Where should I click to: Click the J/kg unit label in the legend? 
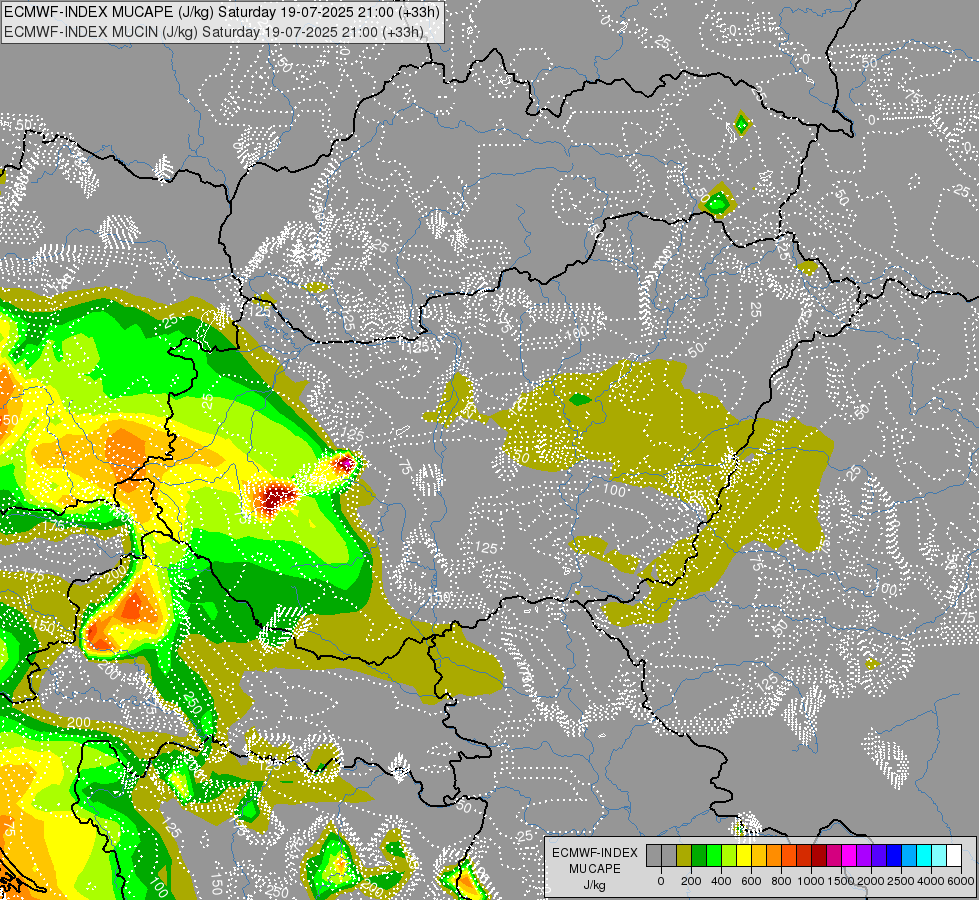[x=595, y=886]
